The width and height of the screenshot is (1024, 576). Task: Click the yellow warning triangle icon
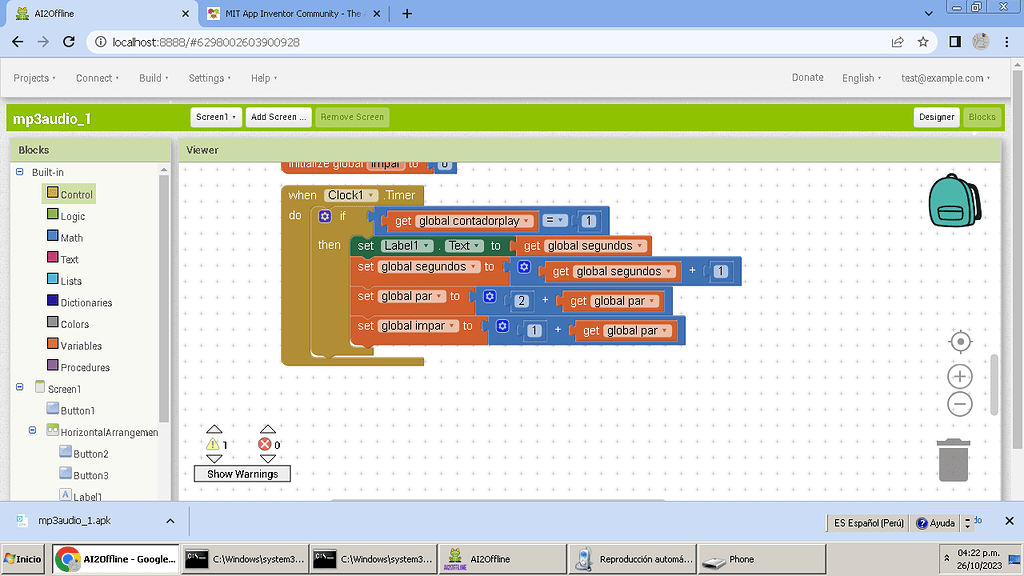point(213,444)
